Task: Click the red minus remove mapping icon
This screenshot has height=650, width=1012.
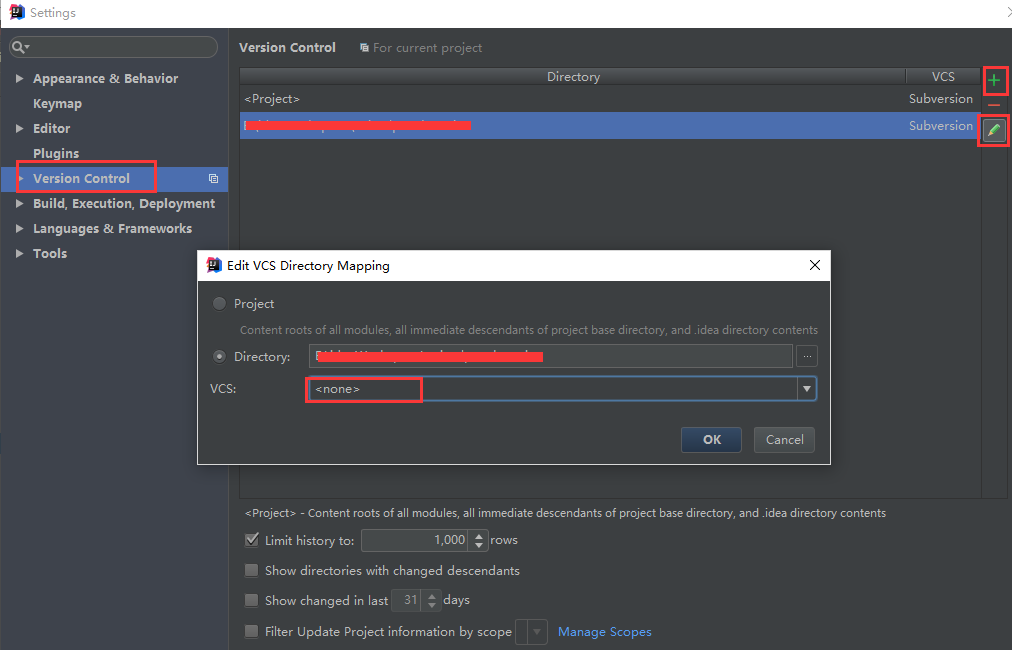Action: click(x=994, y=105)
